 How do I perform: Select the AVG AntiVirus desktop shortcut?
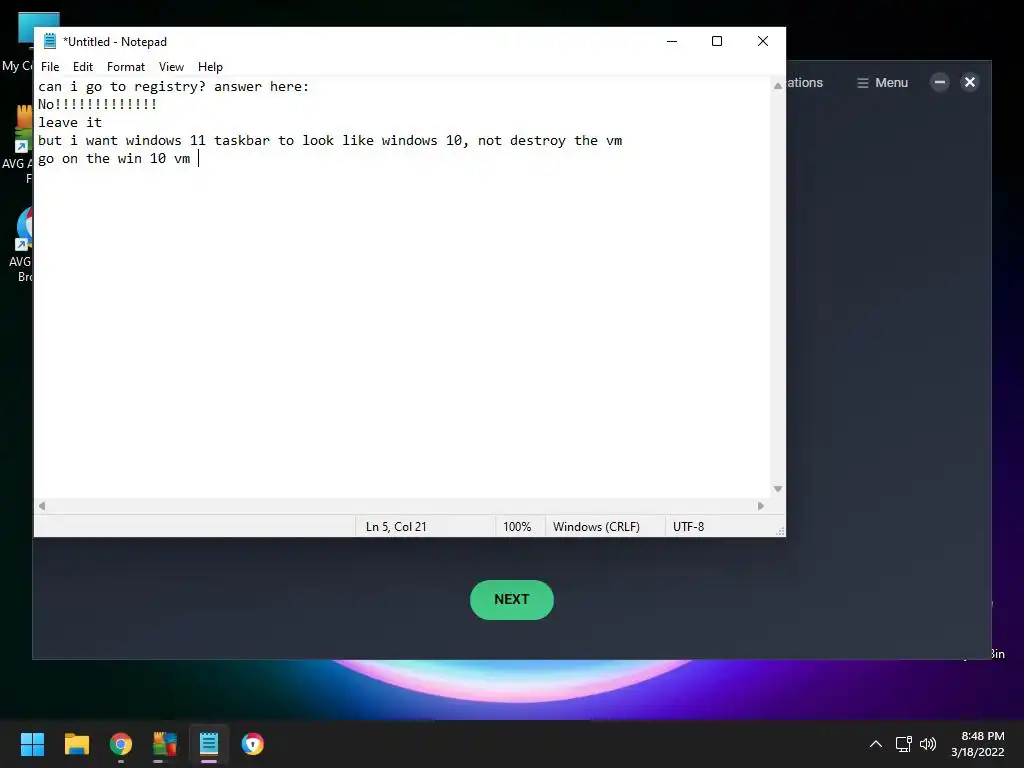point(20,144)
